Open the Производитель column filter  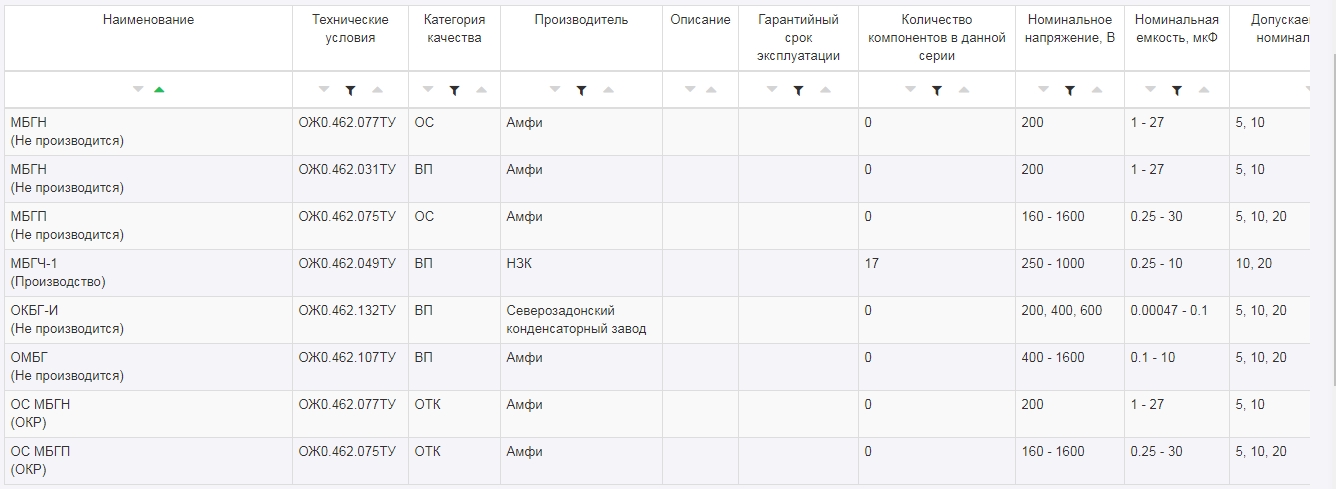pyautogui.click(x=581, y=90)
